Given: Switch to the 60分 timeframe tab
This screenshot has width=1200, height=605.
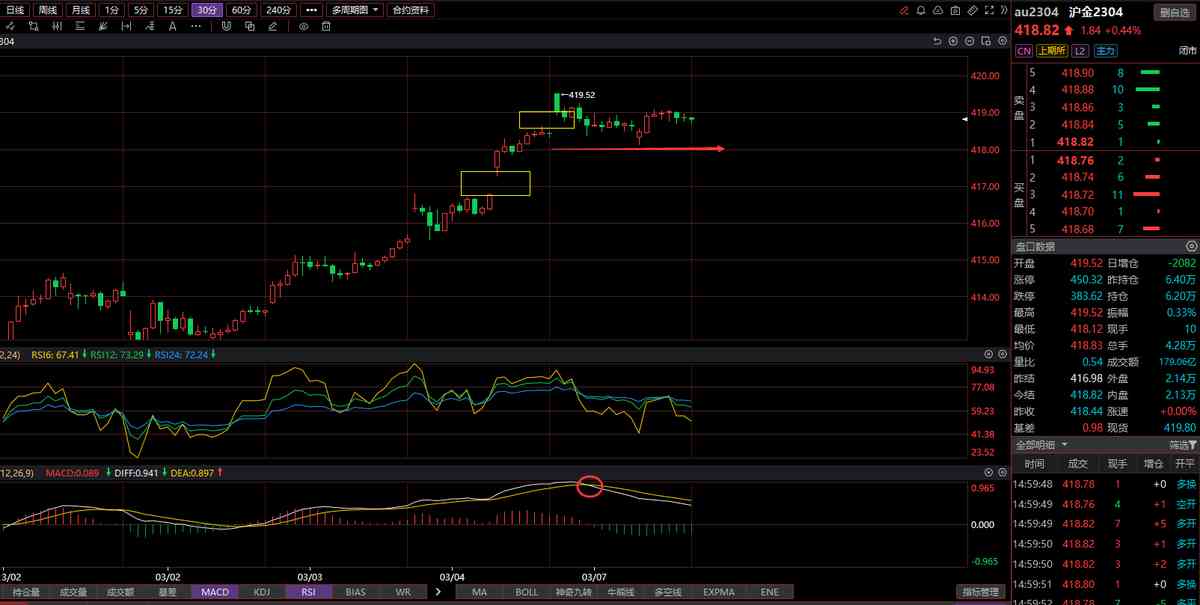Looking at the screenshot, I should coord(240,10).
